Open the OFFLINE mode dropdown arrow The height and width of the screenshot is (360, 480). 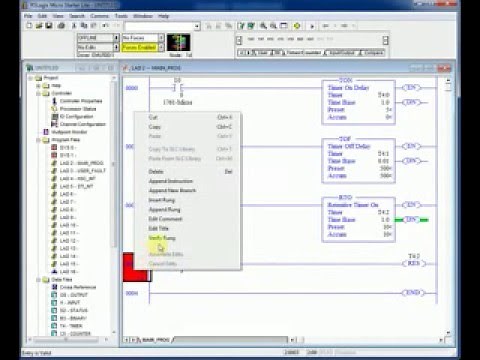click(116, 38)
